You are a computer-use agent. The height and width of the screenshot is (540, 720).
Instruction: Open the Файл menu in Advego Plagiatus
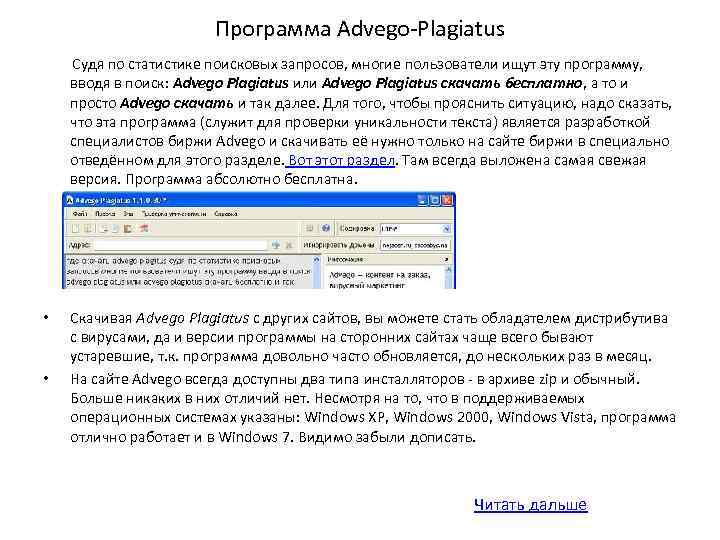(x=80, y=214)
